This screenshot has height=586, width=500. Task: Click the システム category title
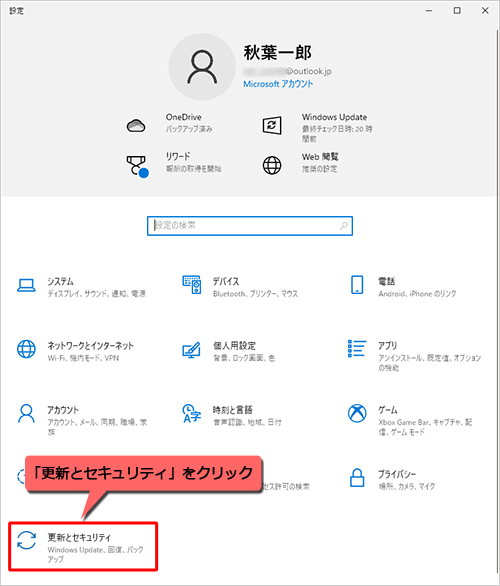tap(60, 281)
